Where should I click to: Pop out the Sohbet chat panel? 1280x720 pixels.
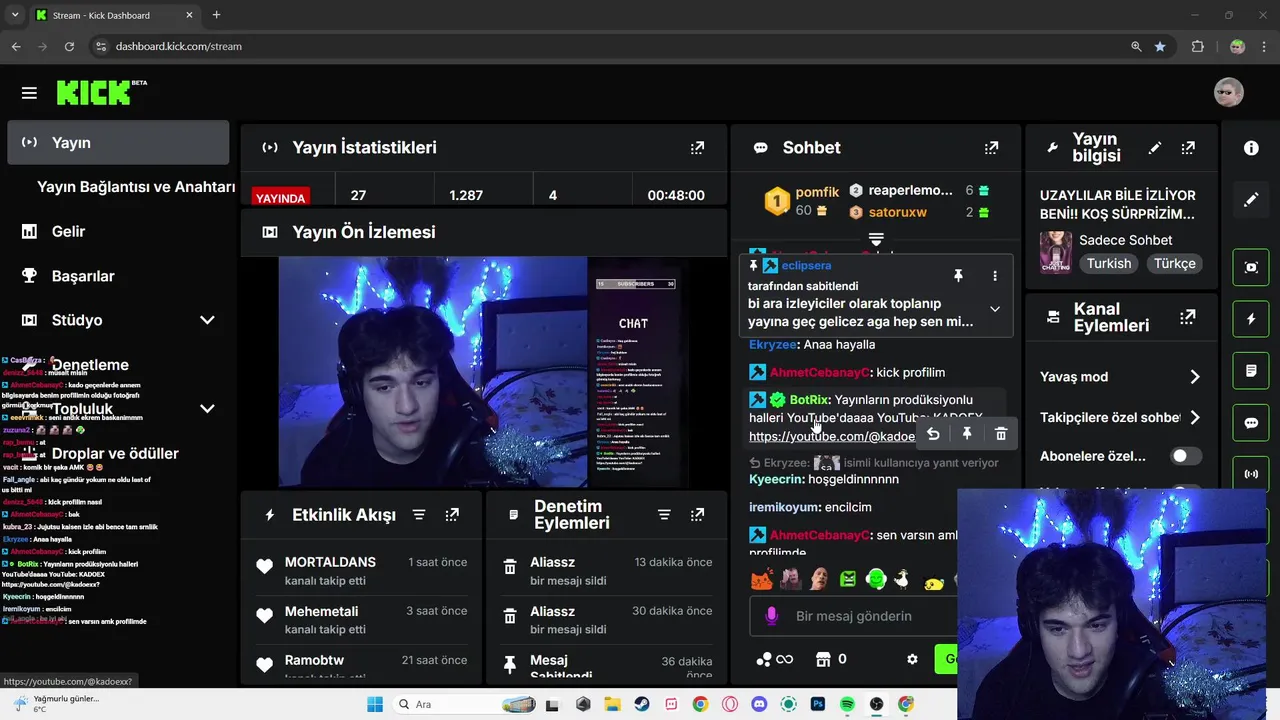coord(991,147)
